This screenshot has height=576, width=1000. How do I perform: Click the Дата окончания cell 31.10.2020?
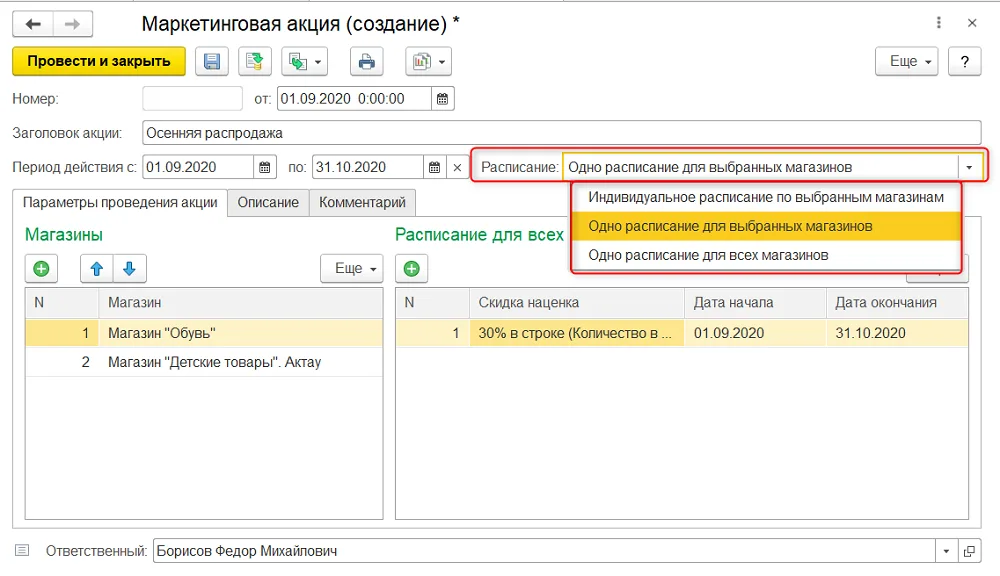897,333
